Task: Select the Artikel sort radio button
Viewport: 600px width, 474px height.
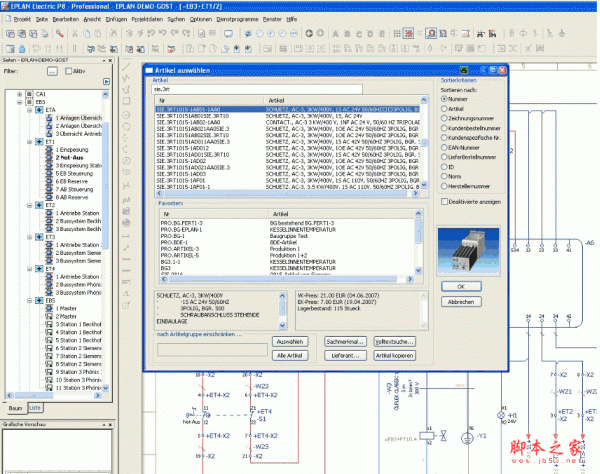Action: [444, 110]
